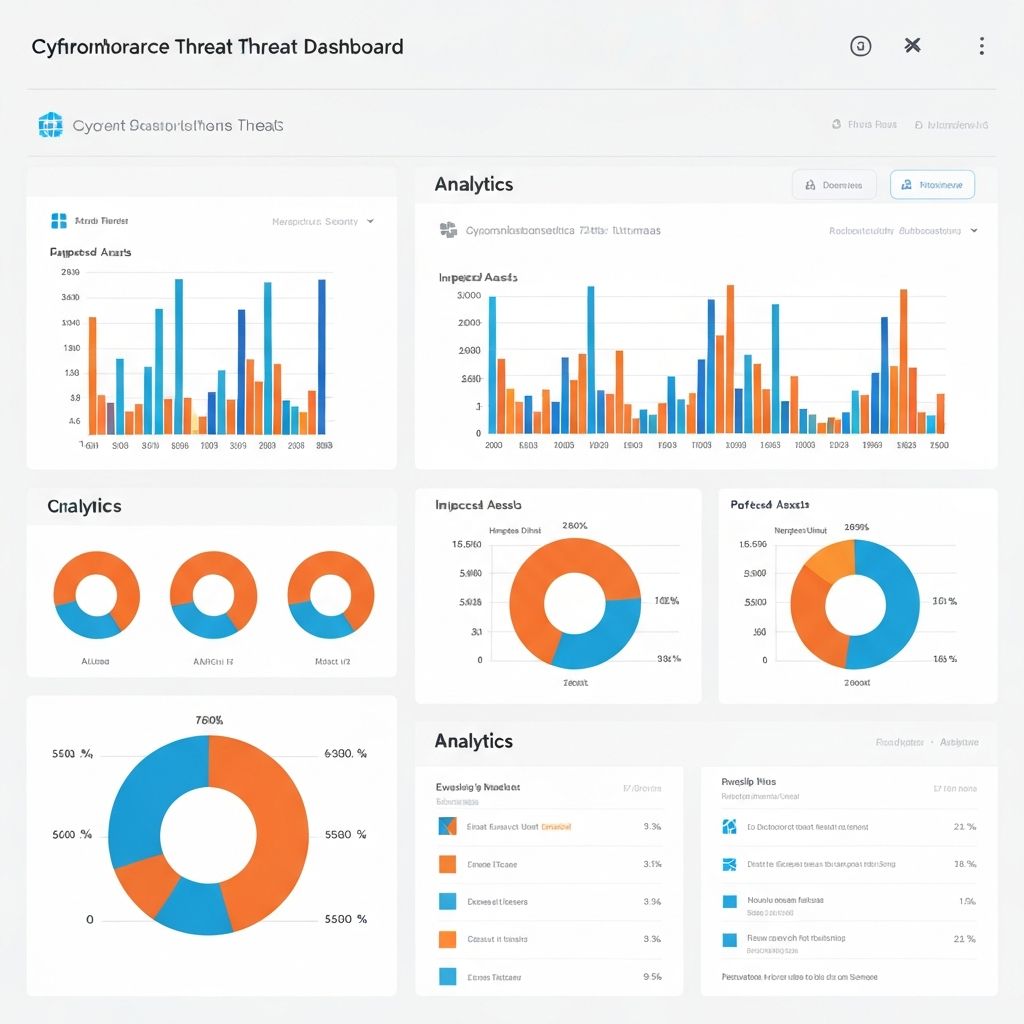
Task: Click the clock icon in the header bar
Action: coord(837,124)
